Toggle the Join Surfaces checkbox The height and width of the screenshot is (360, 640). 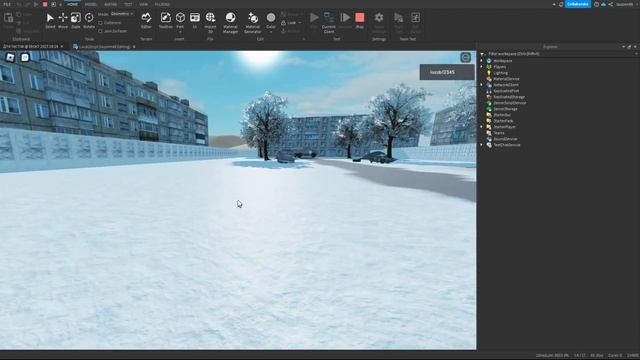[x=100, y=31]
